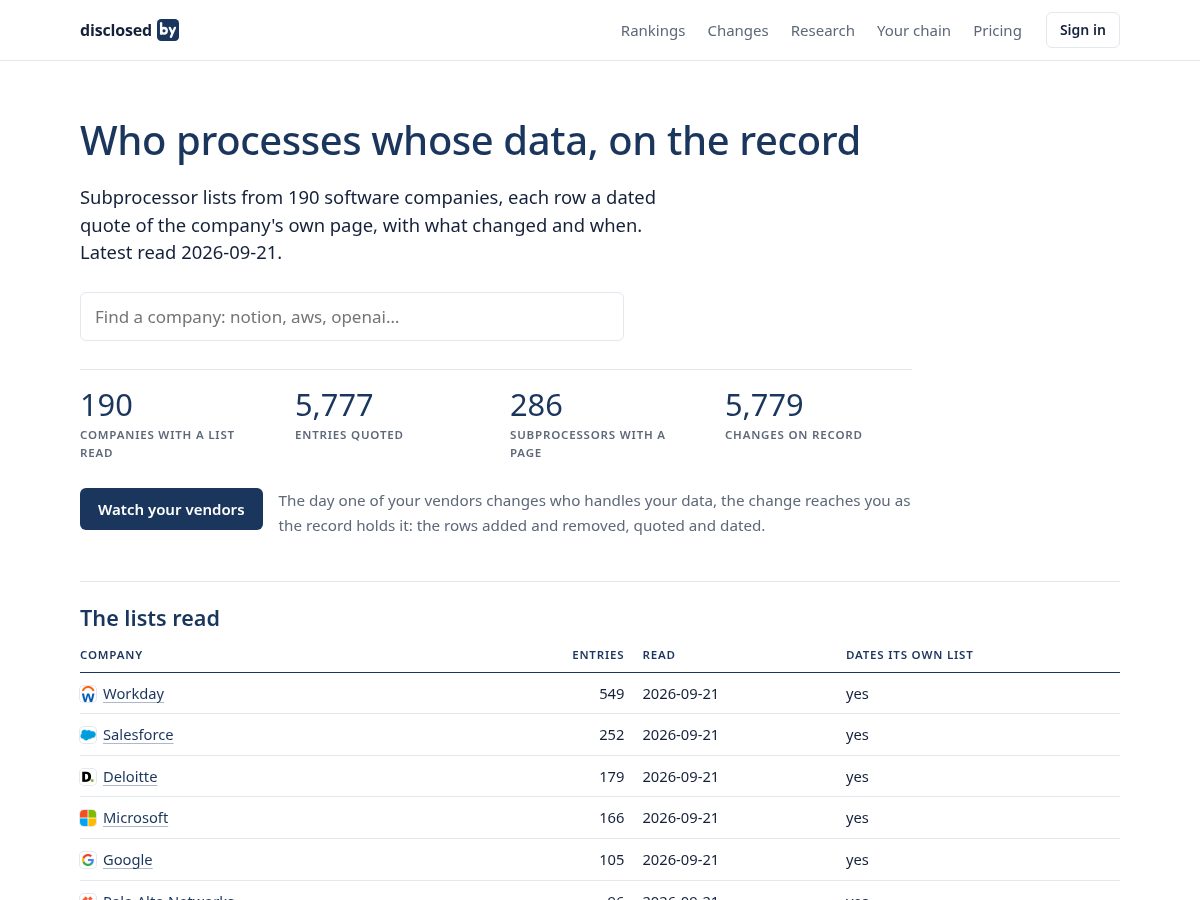
Task: Click the Workday logo icon
Action: click(x=88, y=694)
